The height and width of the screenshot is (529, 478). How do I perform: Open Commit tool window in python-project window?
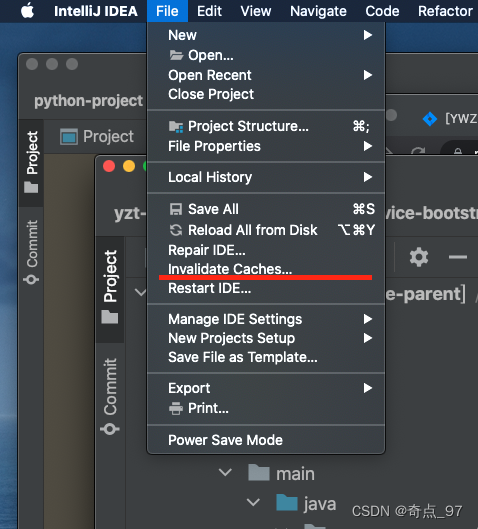tap(32, 252)
